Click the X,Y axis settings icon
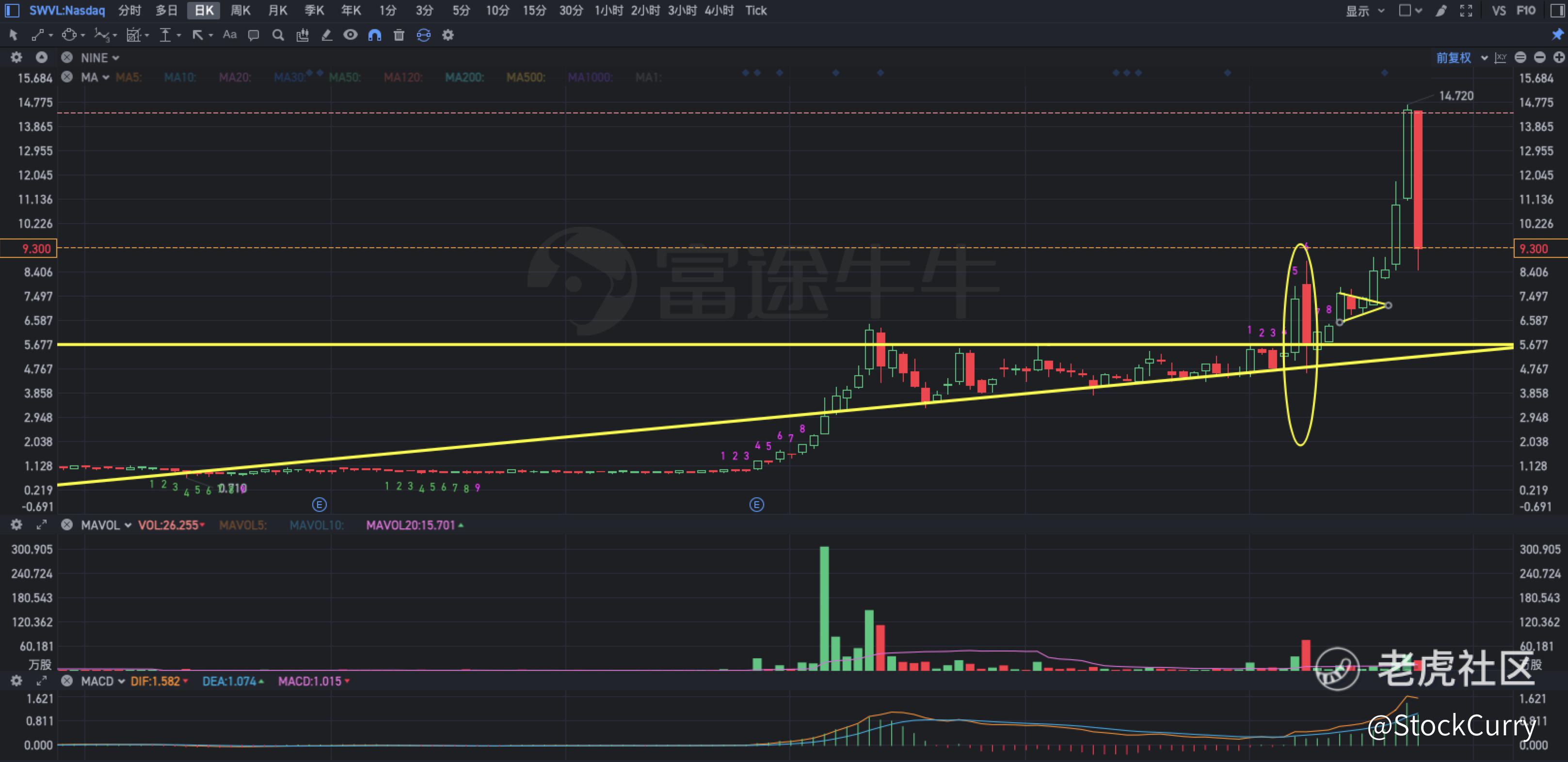Viewport: 1568px width, 762px height. pos(1501,58)
